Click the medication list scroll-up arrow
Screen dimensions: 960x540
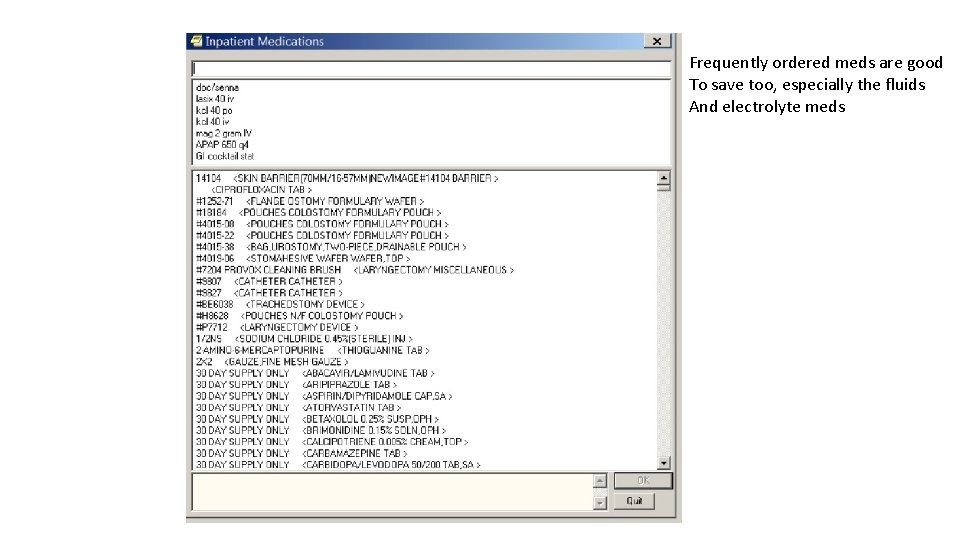coord(663,178)
